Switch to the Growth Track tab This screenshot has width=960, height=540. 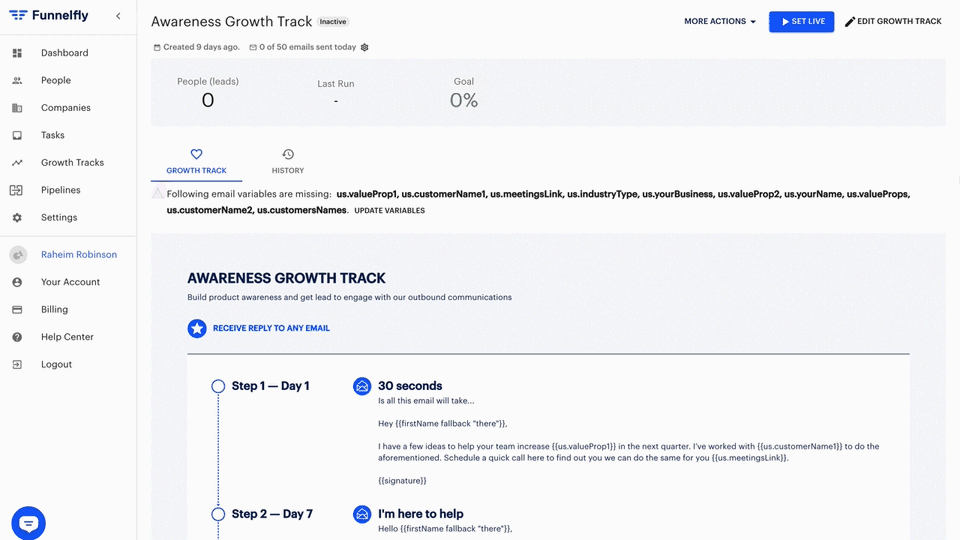pyautogui.click(x=197, y=162)
